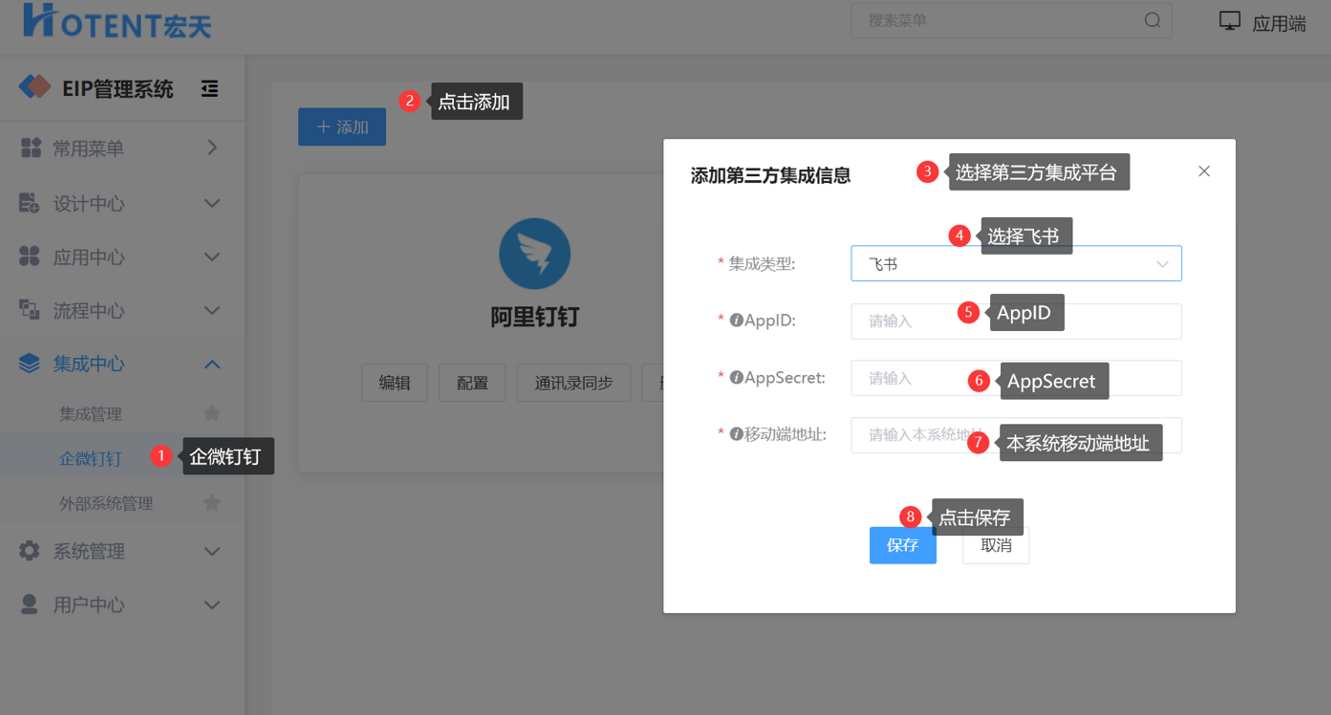Open the 常用菜单 menu label
The width and height of the screenshot is (1331, 715).
coord(88,148)
